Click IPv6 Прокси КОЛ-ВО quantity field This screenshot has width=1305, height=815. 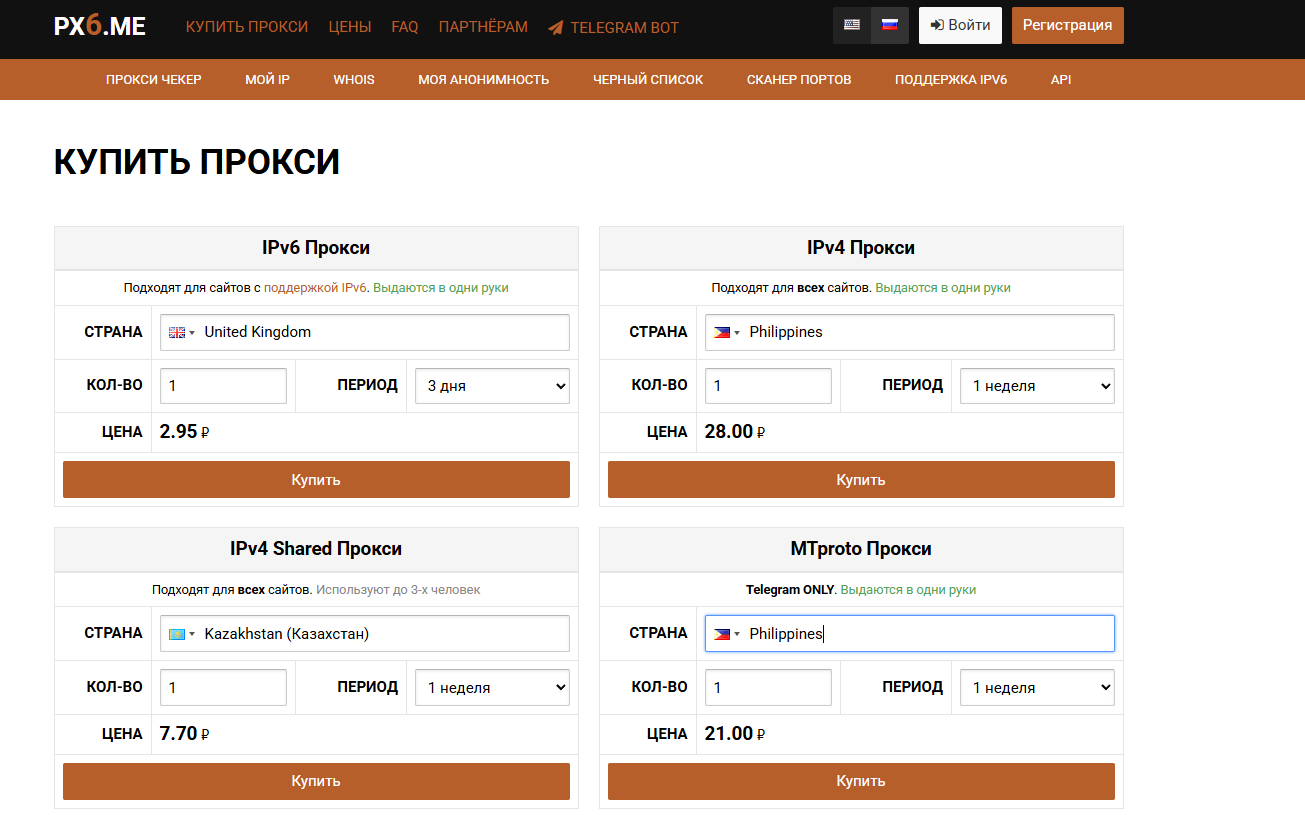[x=223, y=386]
